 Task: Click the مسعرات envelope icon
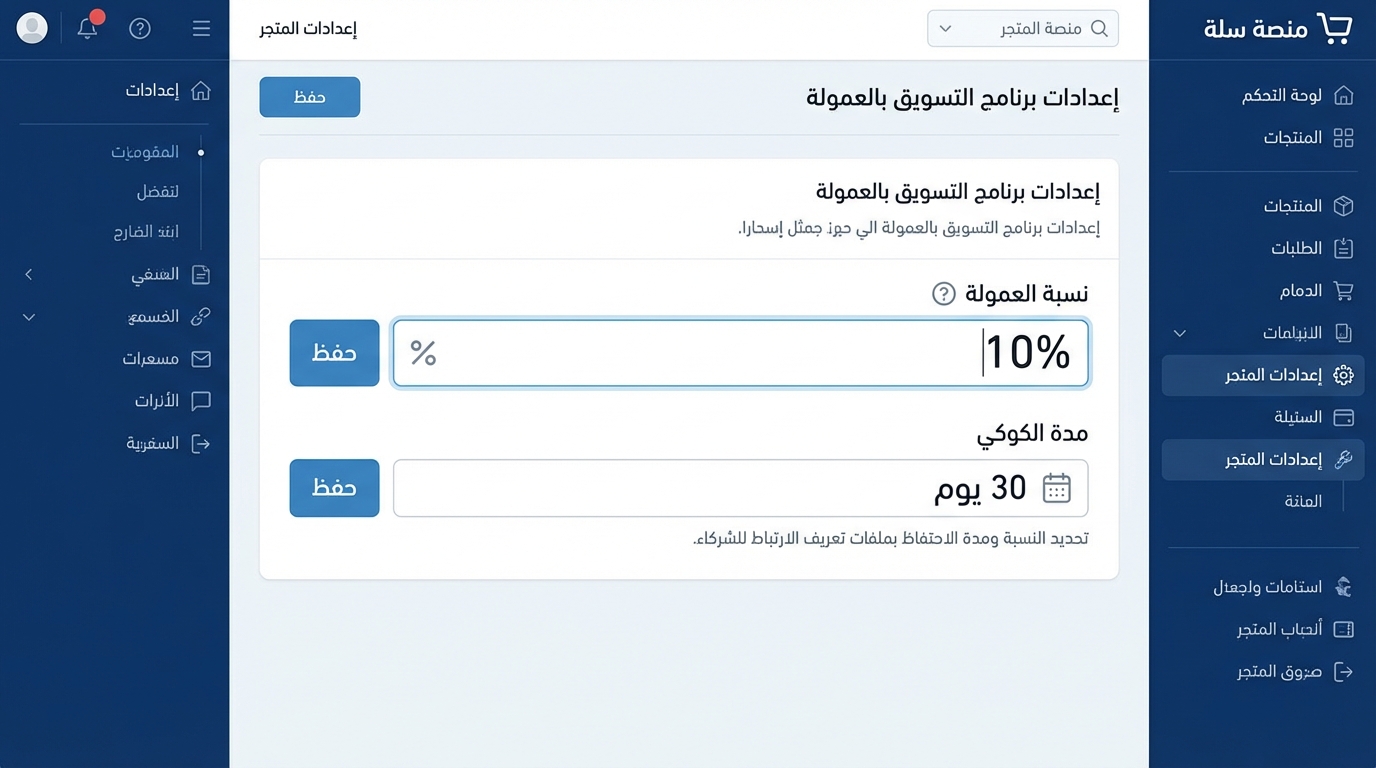tap(201, 358)
